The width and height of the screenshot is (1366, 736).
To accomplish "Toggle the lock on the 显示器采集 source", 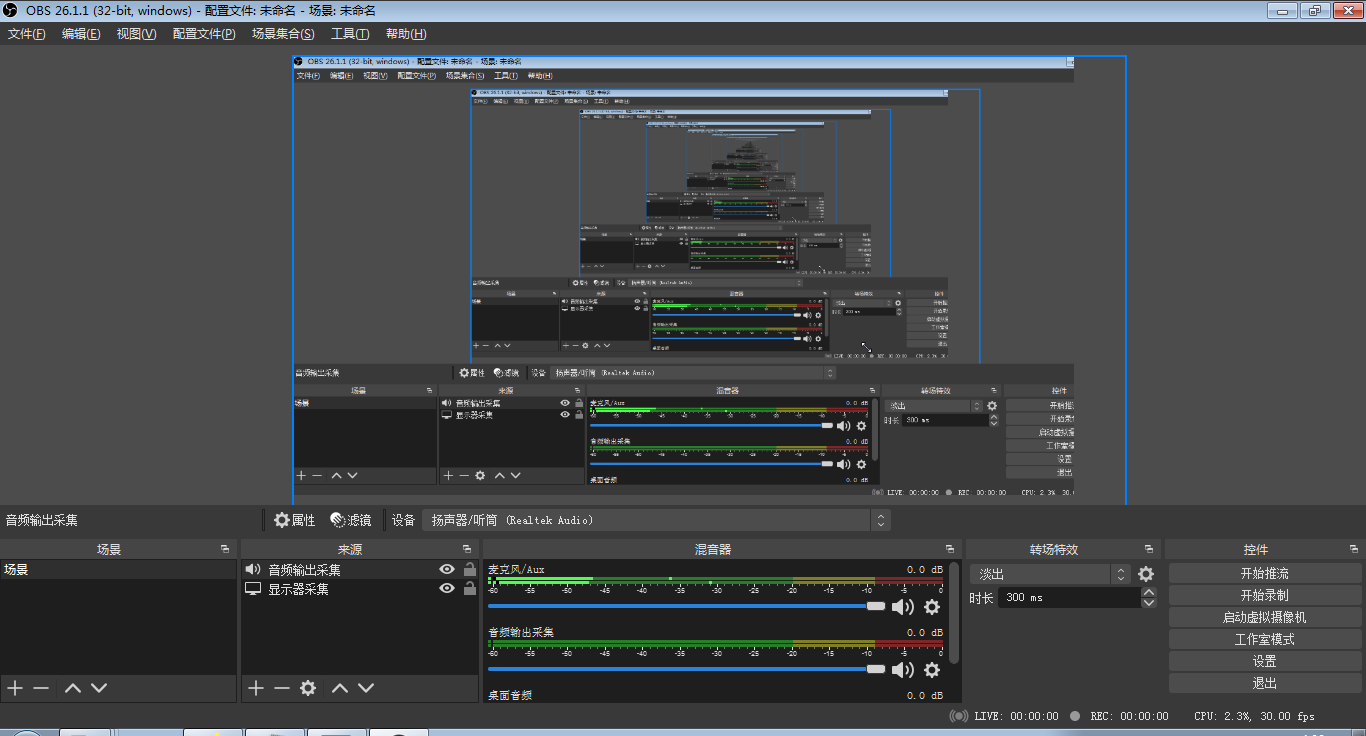I will point(469,589).
